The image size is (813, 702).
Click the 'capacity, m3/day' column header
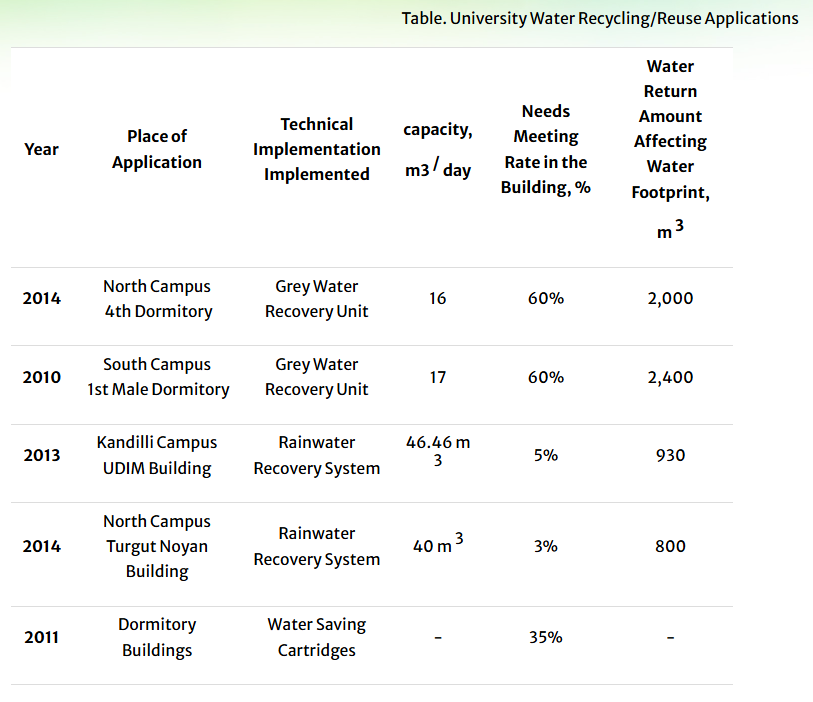[x=437, y=150]
